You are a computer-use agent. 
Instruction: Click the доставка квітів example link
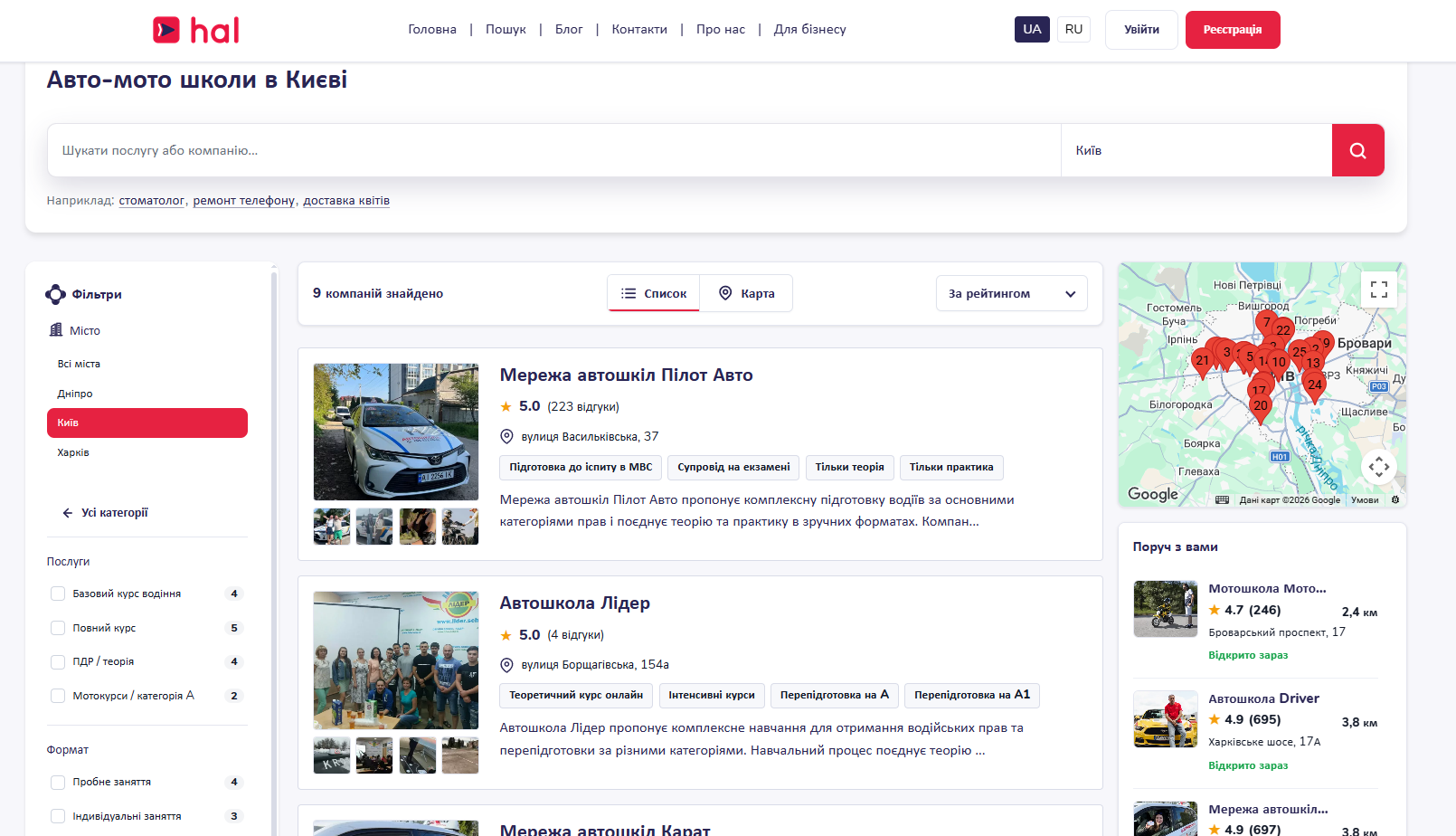pyautogui.click(x=346, y=201)
